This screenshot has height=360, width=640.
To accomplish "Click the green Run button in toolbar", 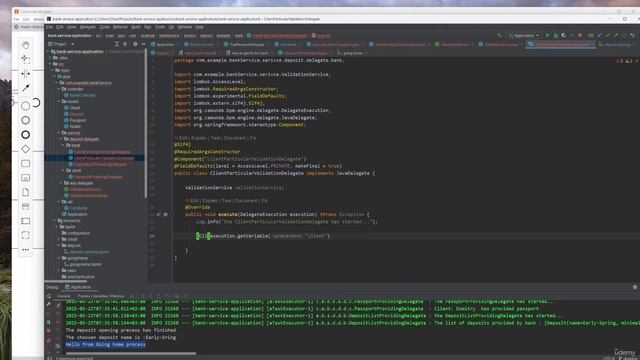I will tap(547, 36).
